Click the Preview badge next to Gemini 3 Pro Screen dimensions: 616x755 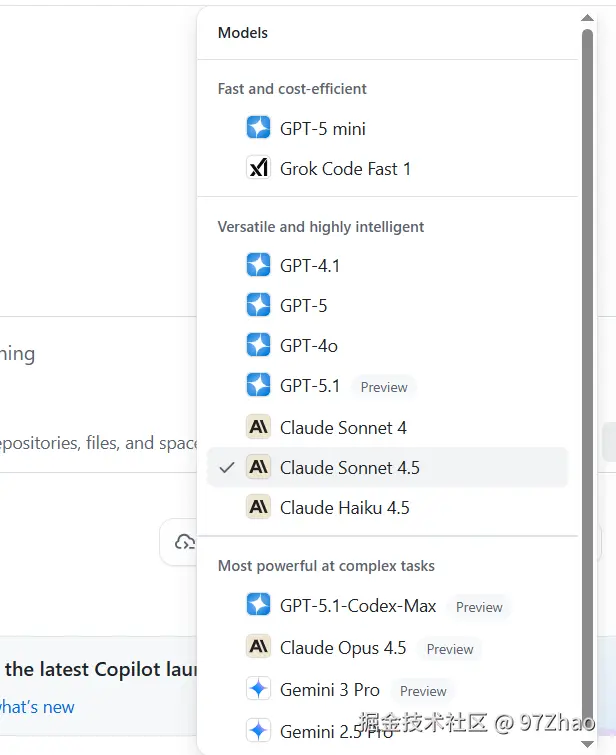pos(423,691)
